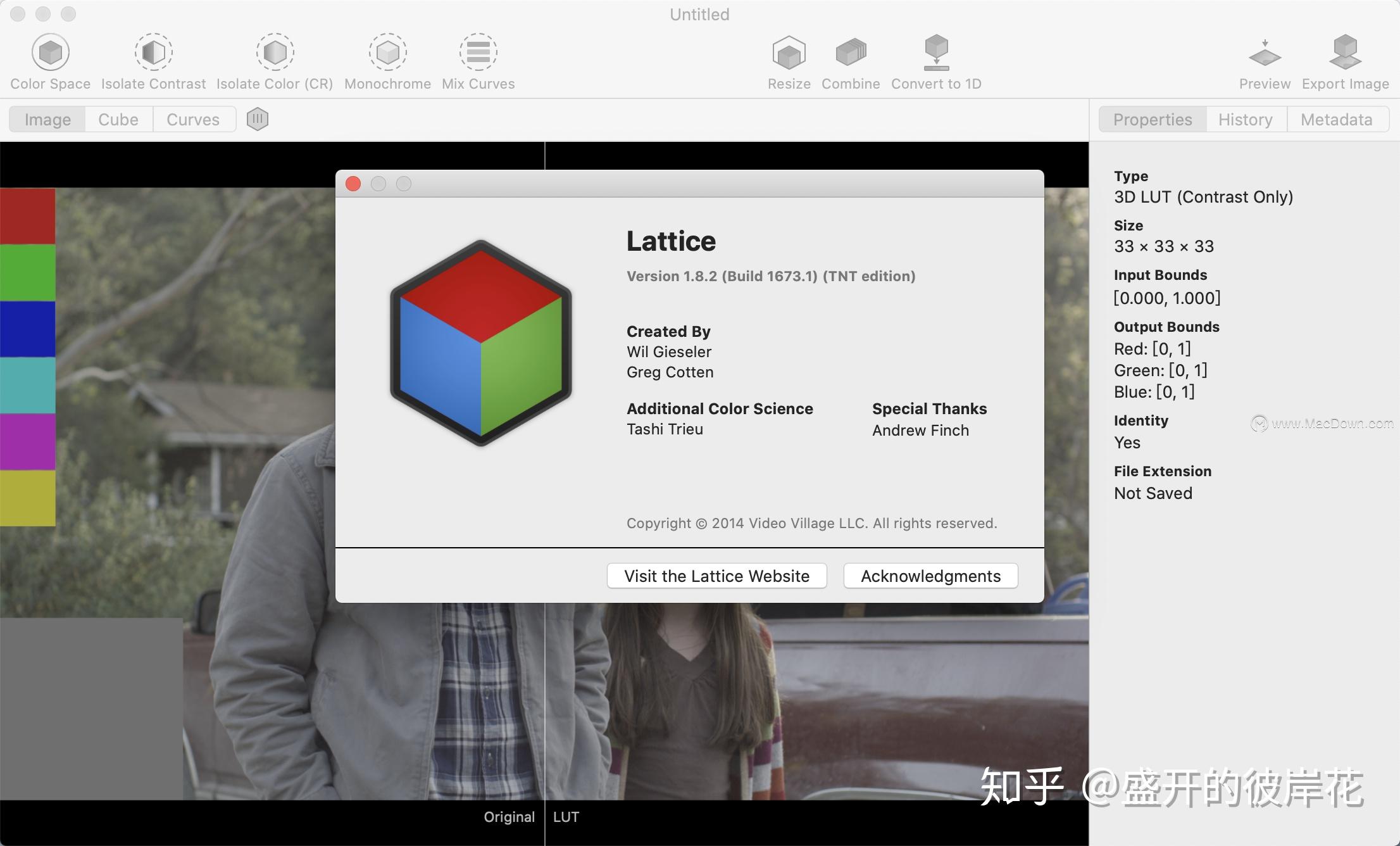
Task: Switch comparison view to Original
Action: click(x=509, y=817)
